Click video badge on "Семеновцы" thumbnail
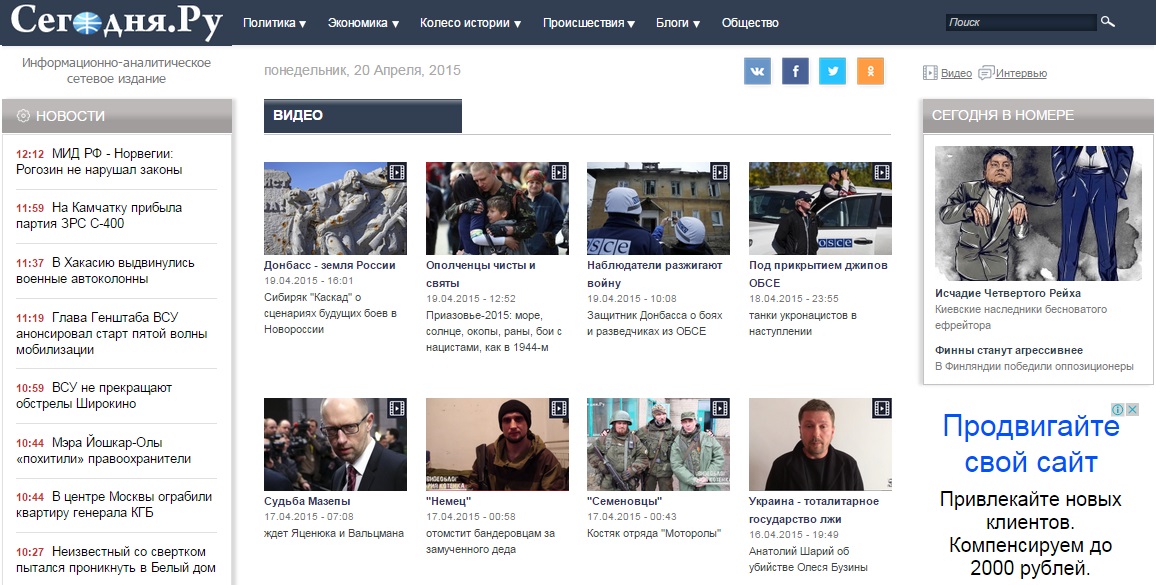 click(x=720, y=409)
